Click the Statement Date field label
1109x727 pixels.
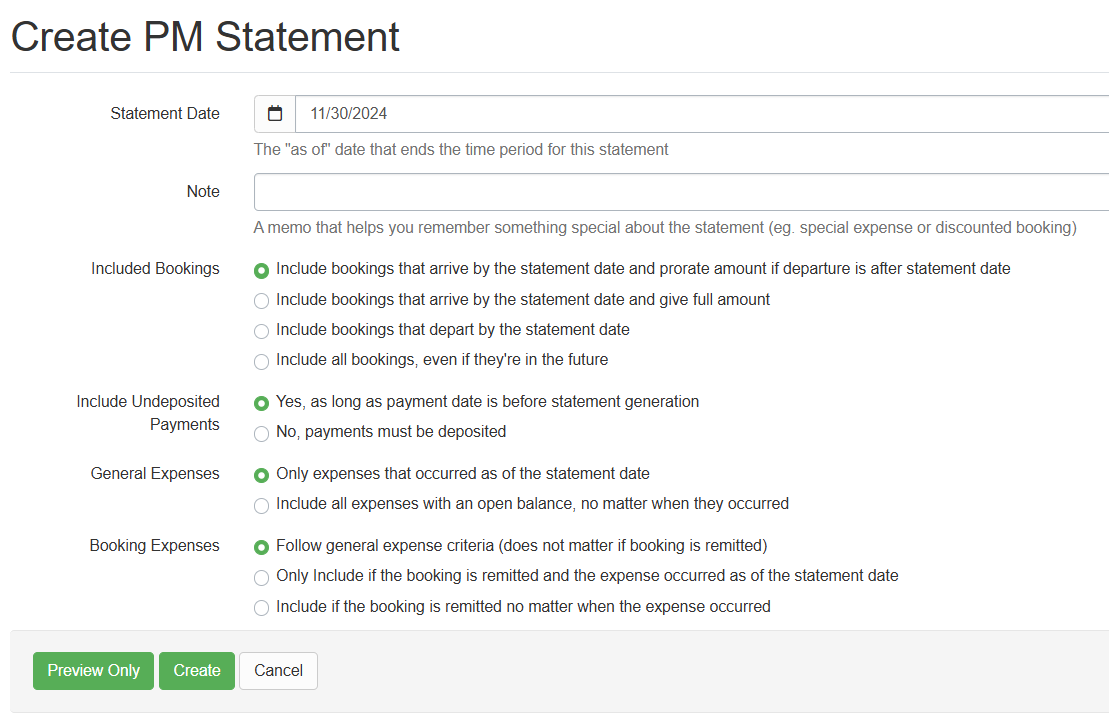(x=164, y=113)
